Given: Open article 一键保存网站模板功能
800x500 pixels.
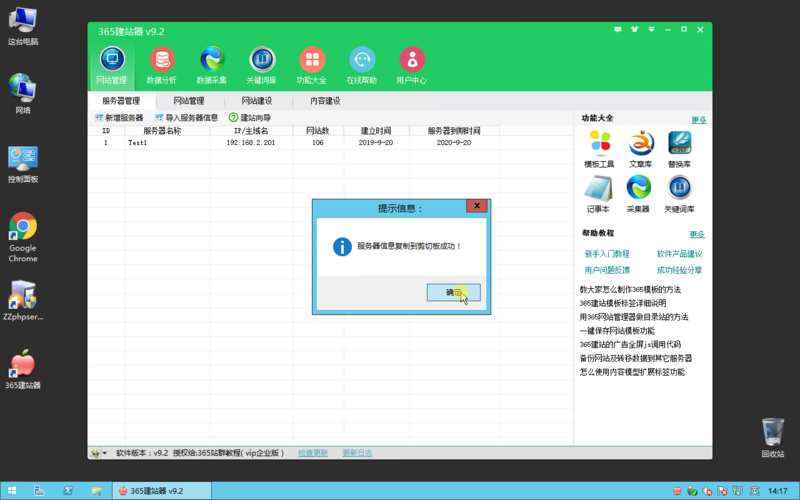Looking at the screenshot, I should tap(617, 331).
